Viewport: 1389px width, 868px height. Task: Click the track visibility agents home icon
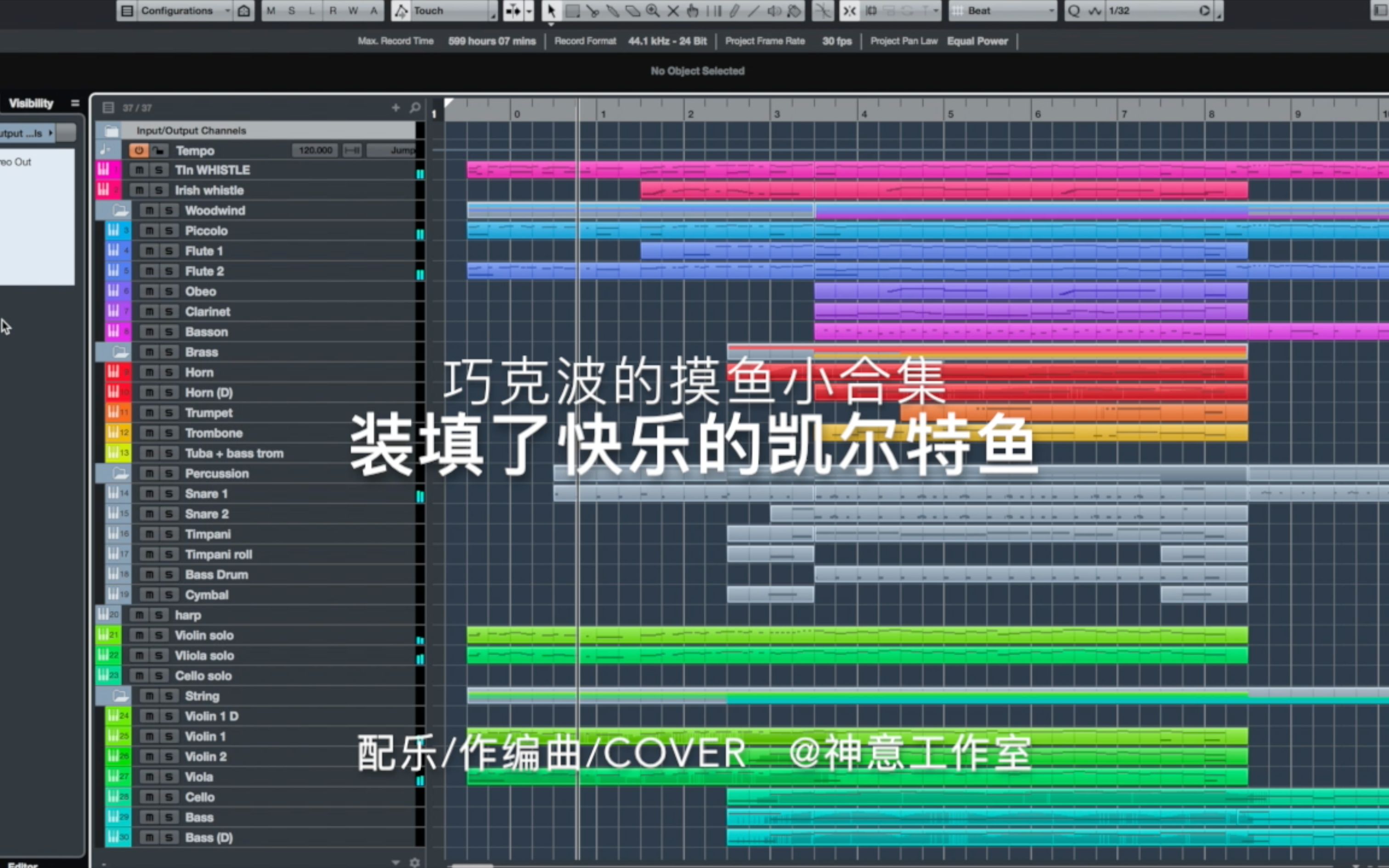pyautogui.click(x=243, y=10)
